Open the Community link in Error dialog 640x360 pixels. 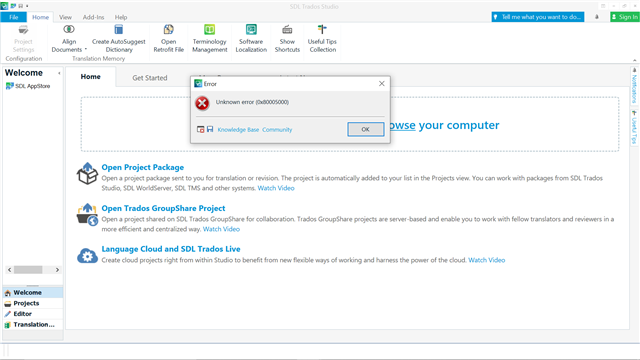tap(277, 130)
